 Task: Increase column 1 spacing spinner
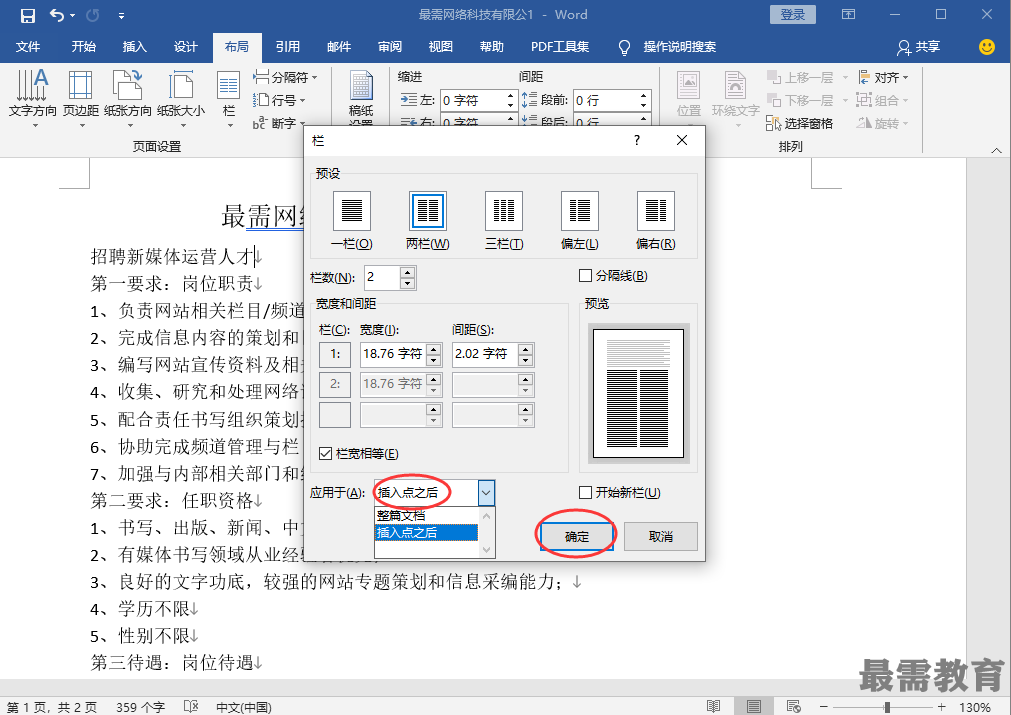[526, 349]
